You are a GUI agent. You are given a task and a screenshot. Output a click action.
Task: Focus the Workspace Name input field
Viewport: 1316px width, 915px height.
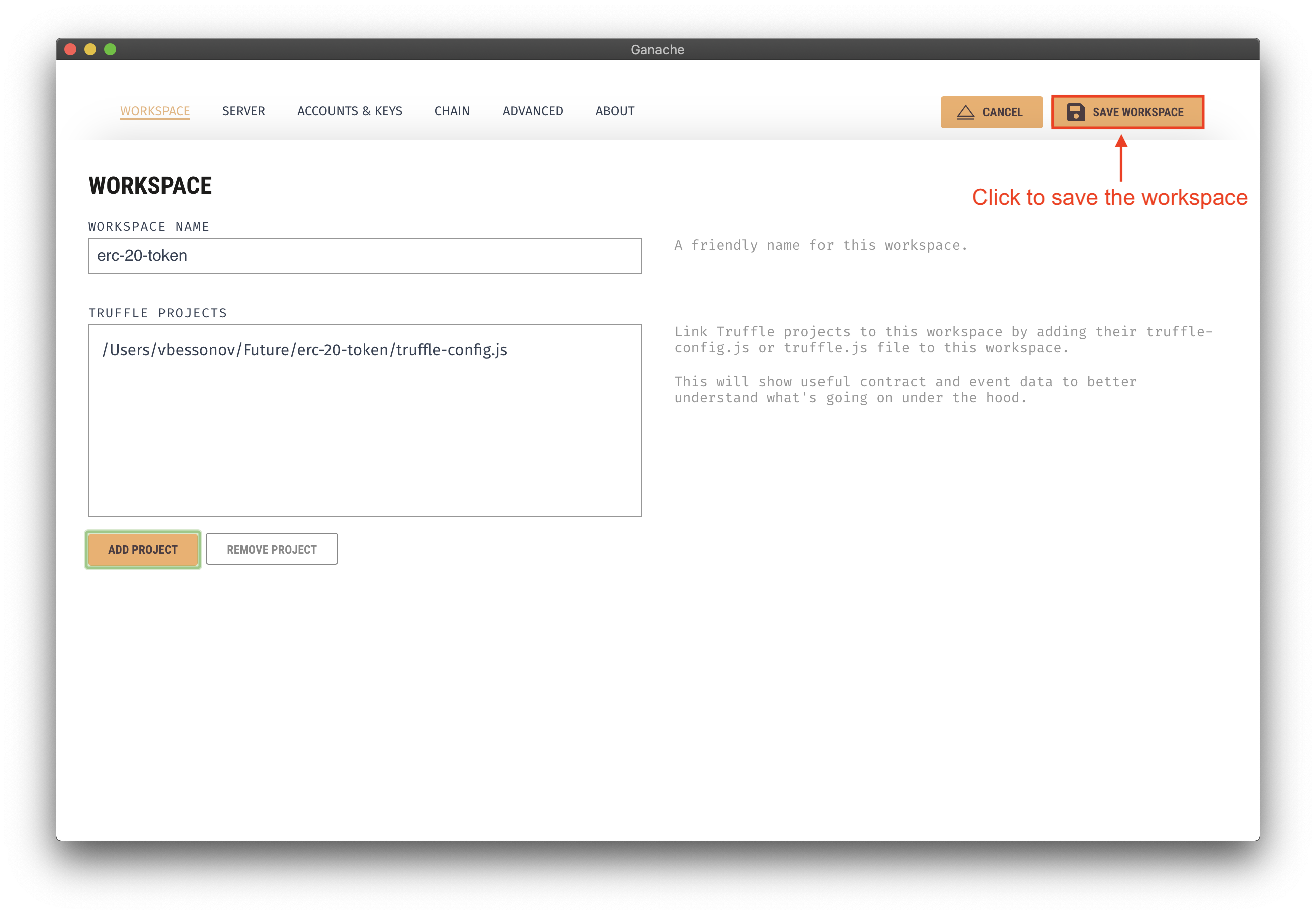point(365,256)
